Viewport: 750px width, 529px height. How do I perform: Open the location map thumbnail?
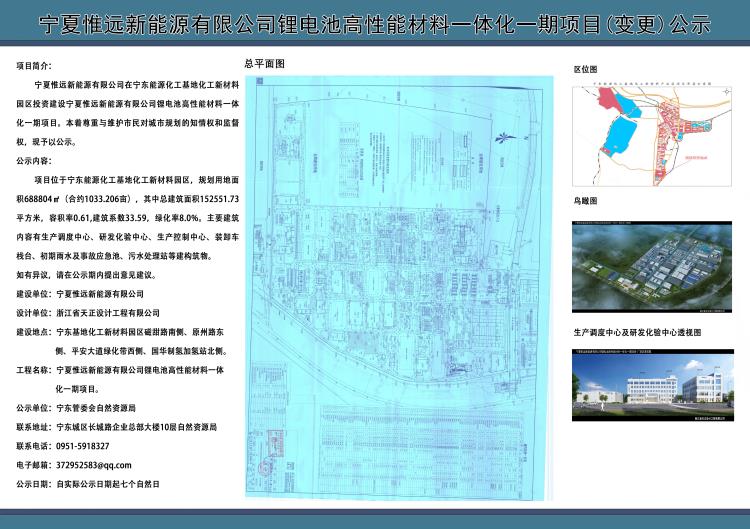652,136
